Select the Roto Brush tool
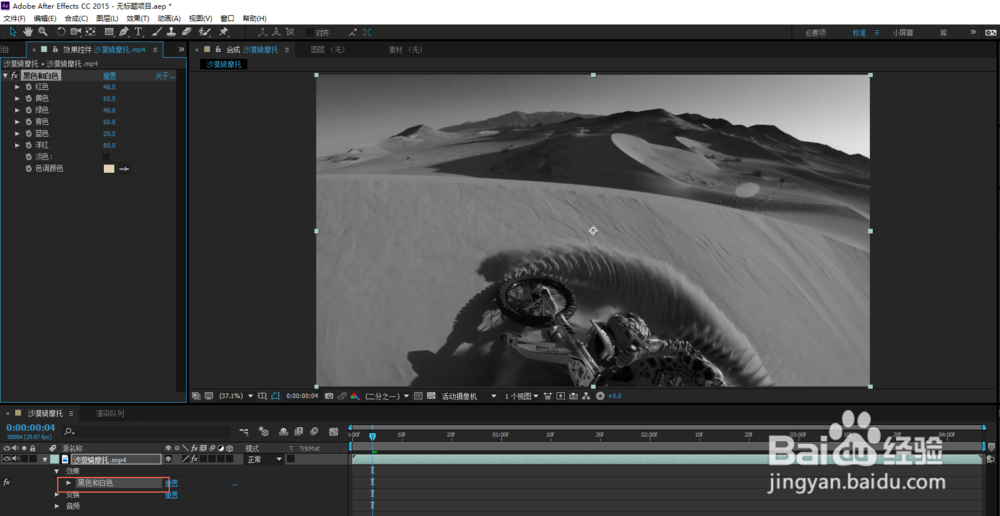Image resolution: width=1000 pixels, height=516 pixels. (205, 32)
